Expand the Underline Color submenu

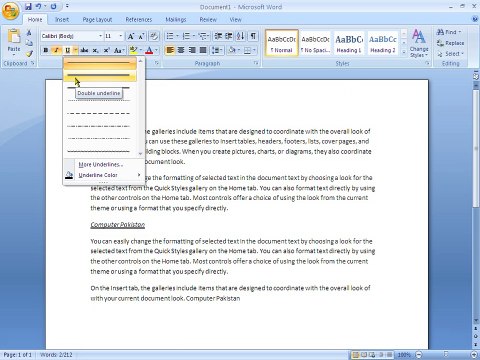click(x=104, y=175)
